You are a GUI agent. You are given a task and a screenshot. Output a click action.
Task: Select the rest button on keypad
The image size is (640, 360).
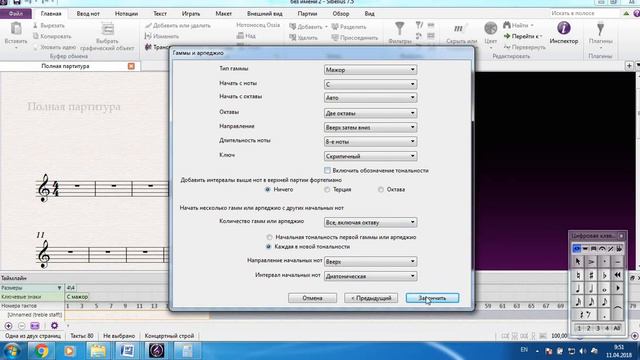tap(584, 315)
